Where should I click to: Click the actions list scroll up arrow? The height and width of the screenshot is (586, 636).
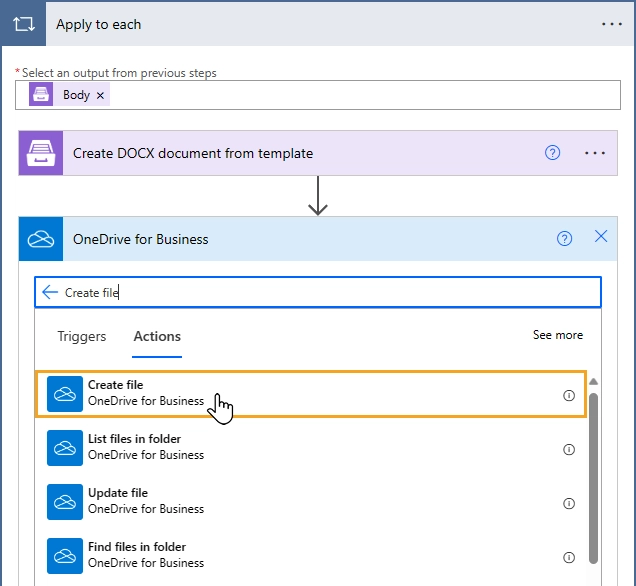click(x=593, y=382)
